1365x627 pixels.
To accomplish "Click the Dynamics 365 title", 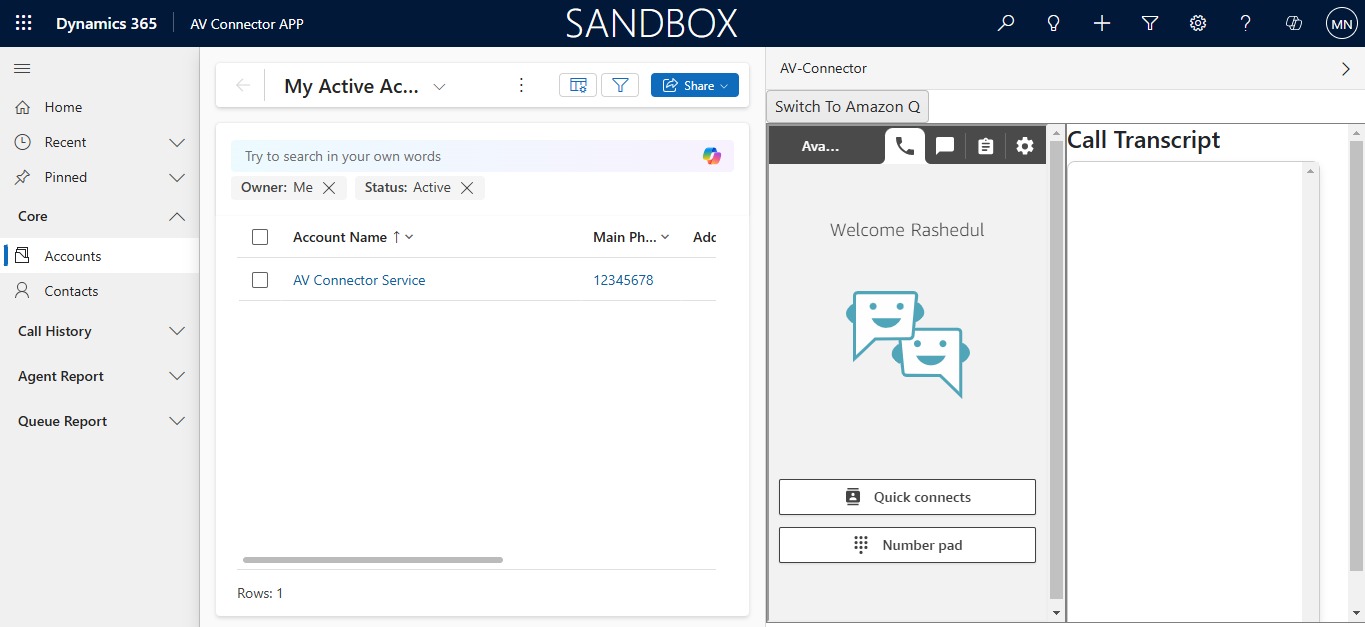I will coord(106,23).
